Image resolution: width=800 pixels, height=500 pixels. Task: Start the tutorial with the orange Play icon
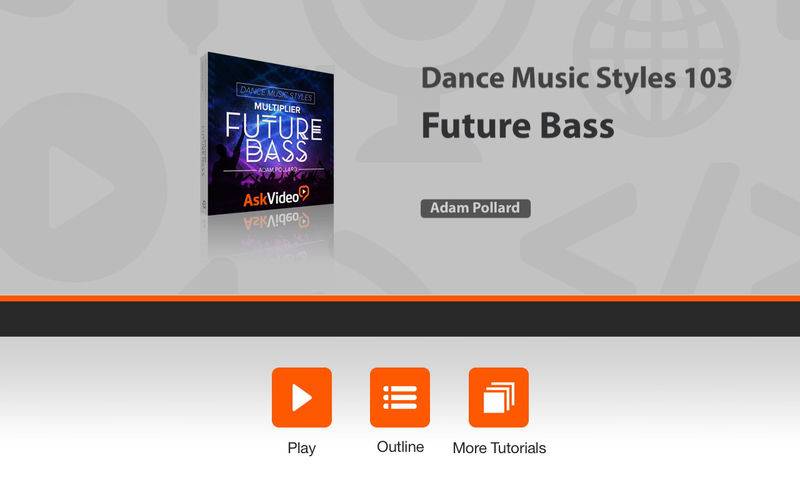302,397
